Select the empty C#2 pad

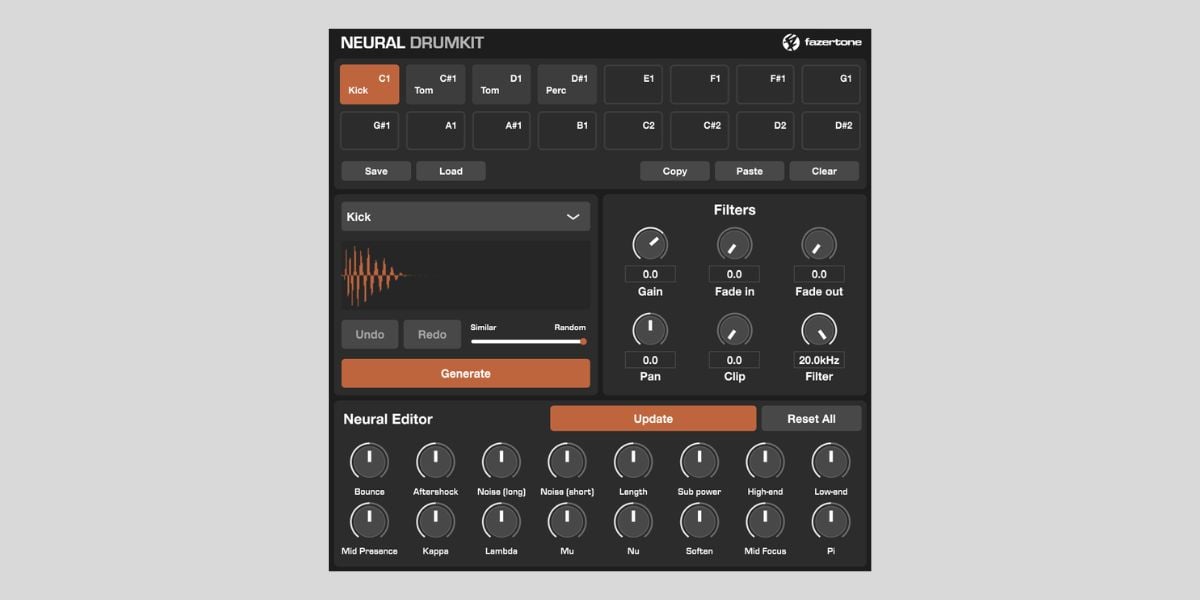click(699, 131)
